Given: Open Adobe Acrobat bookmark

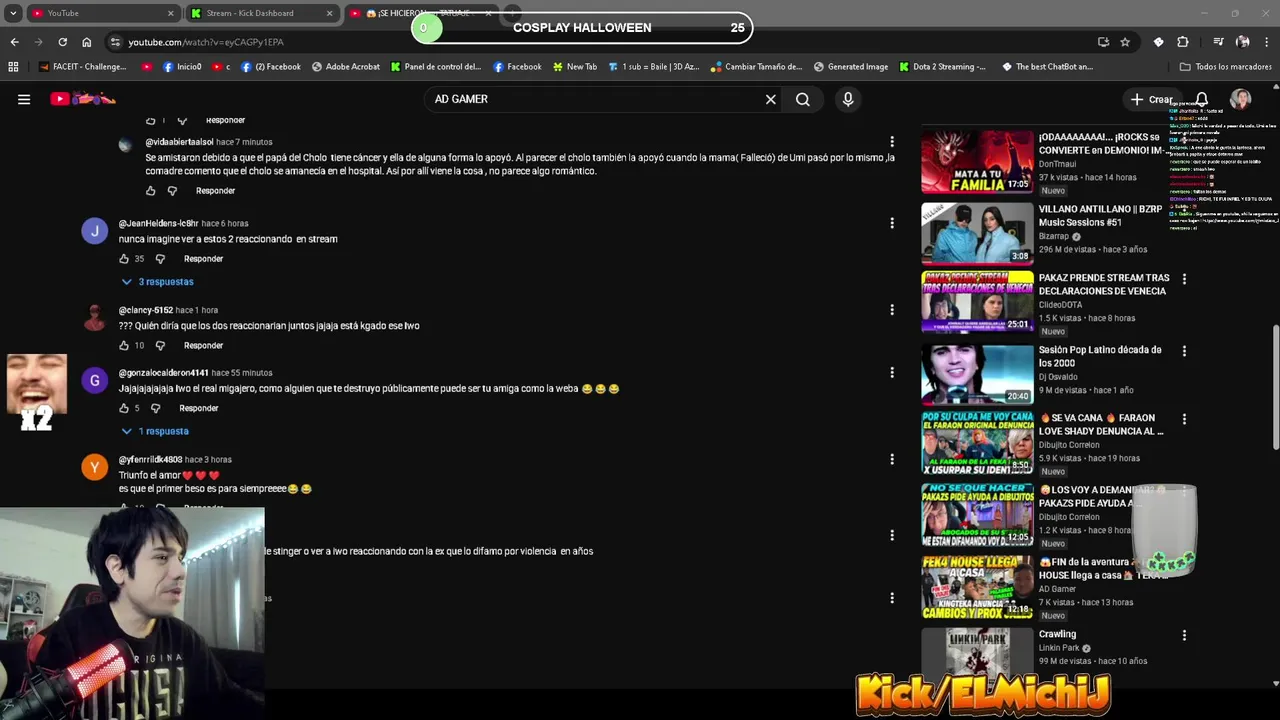Looking at the screenshot, I should pos(346,67).
